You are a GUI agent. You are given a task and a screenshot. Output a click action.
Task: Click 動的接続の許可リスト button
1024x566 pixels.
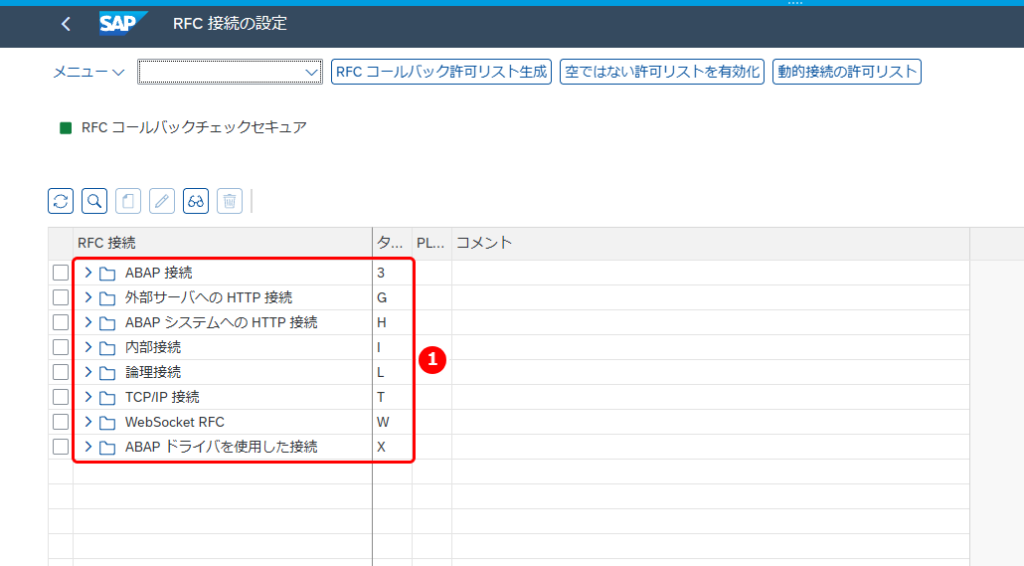847,72
